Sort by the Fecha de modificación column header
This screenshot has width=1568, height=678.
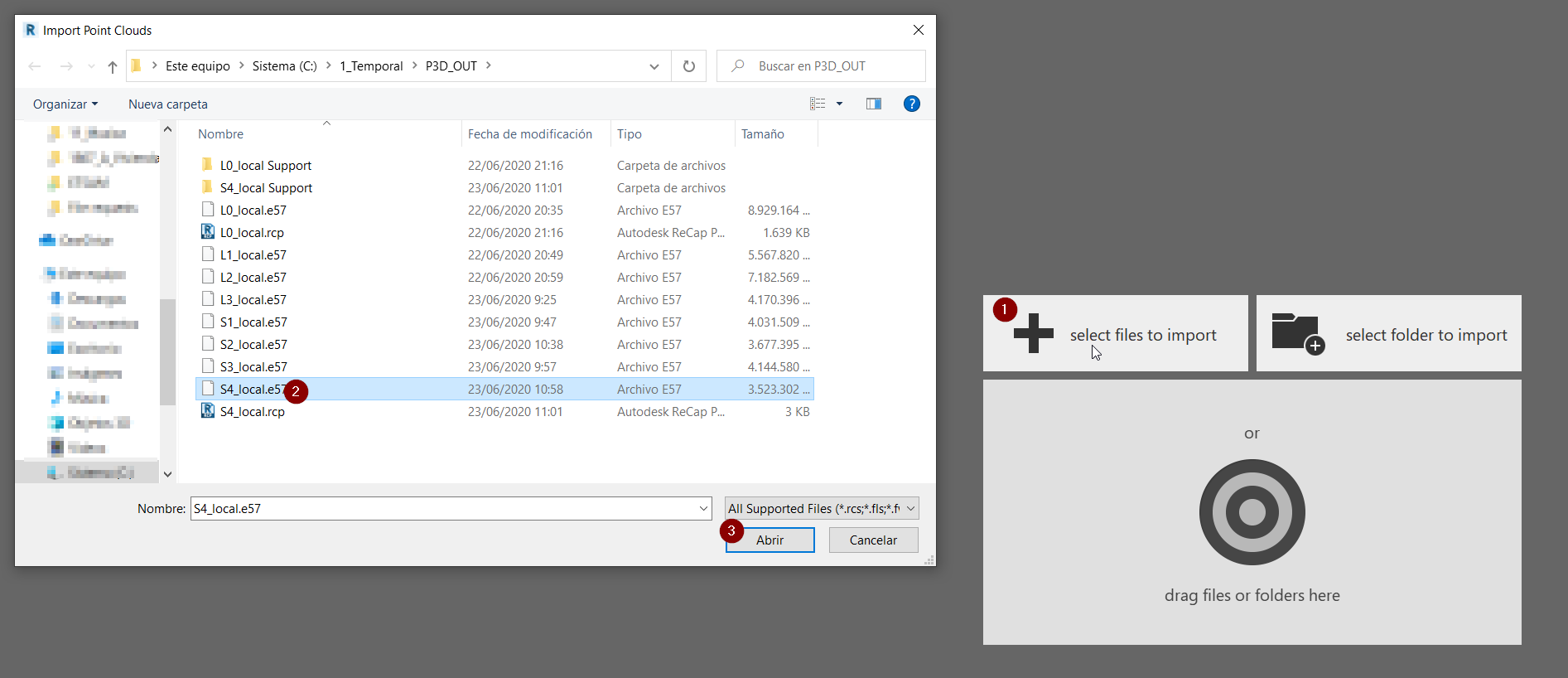[530, 133]
